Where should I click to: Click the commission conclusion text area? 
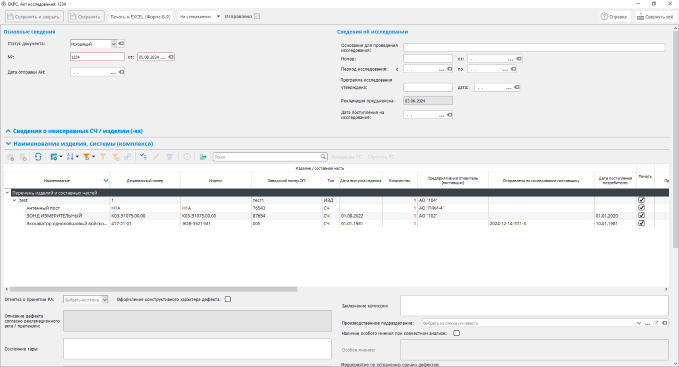pos(534,306)
